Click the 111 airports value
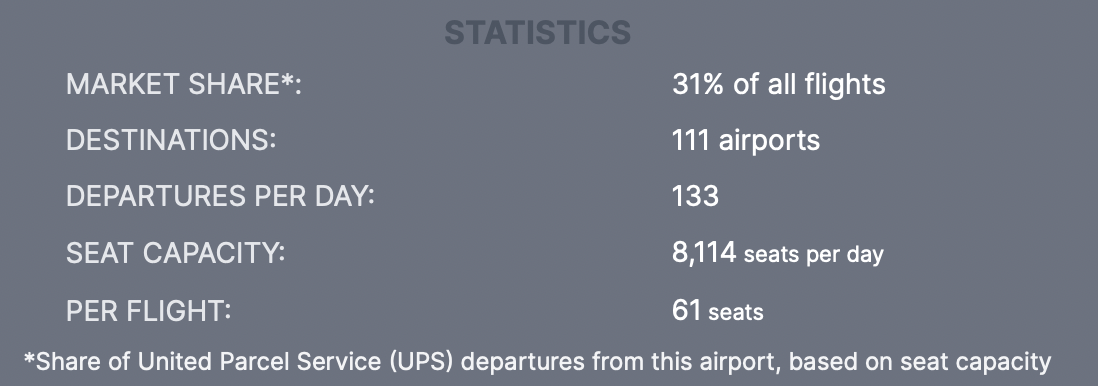This screenshot has height=386, width=1098. pos(746,140)
